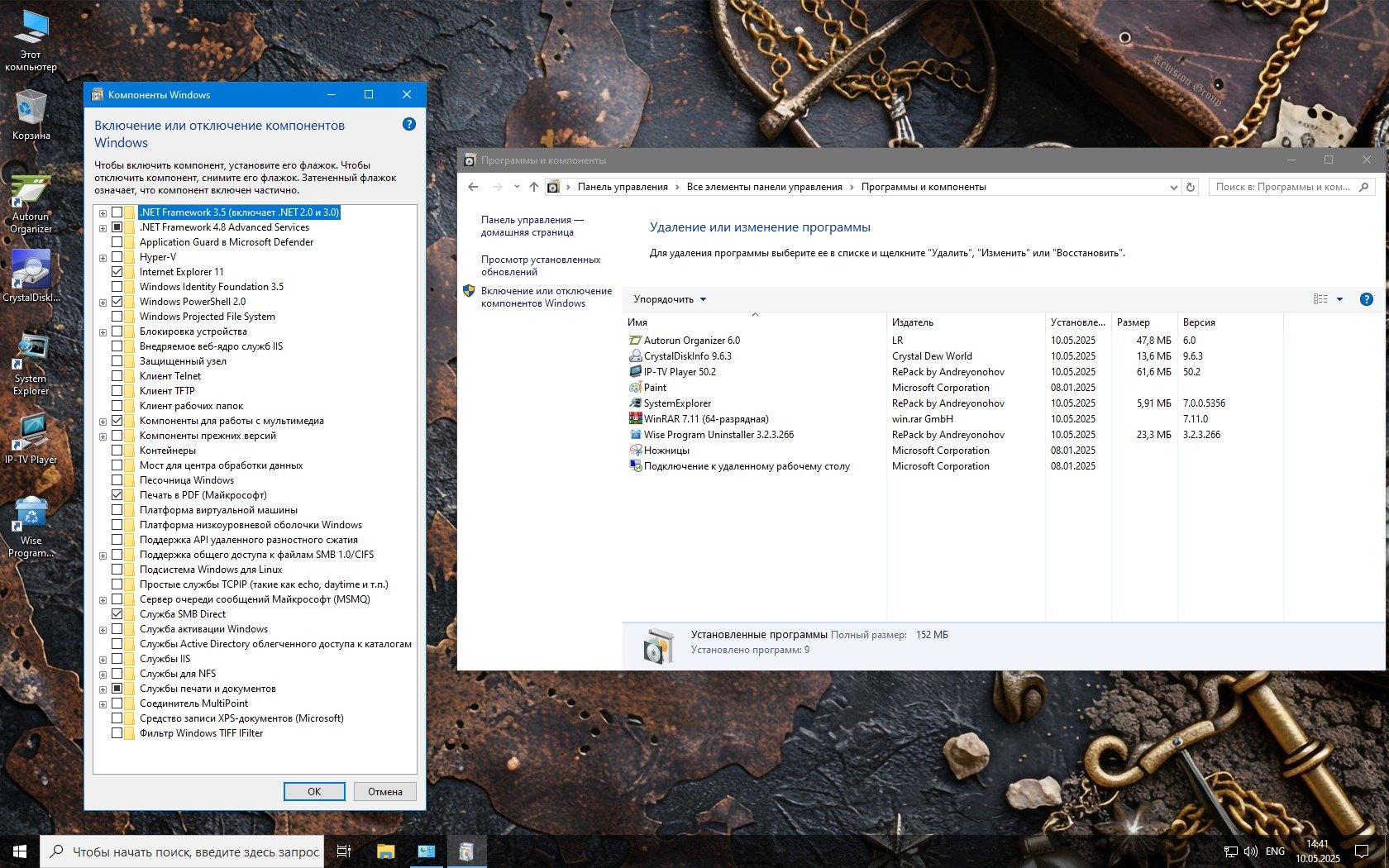The width and height of the screenshot is (1389, 868).
Task: Click the search box in Programs and Features
Action: (1282, 187)
